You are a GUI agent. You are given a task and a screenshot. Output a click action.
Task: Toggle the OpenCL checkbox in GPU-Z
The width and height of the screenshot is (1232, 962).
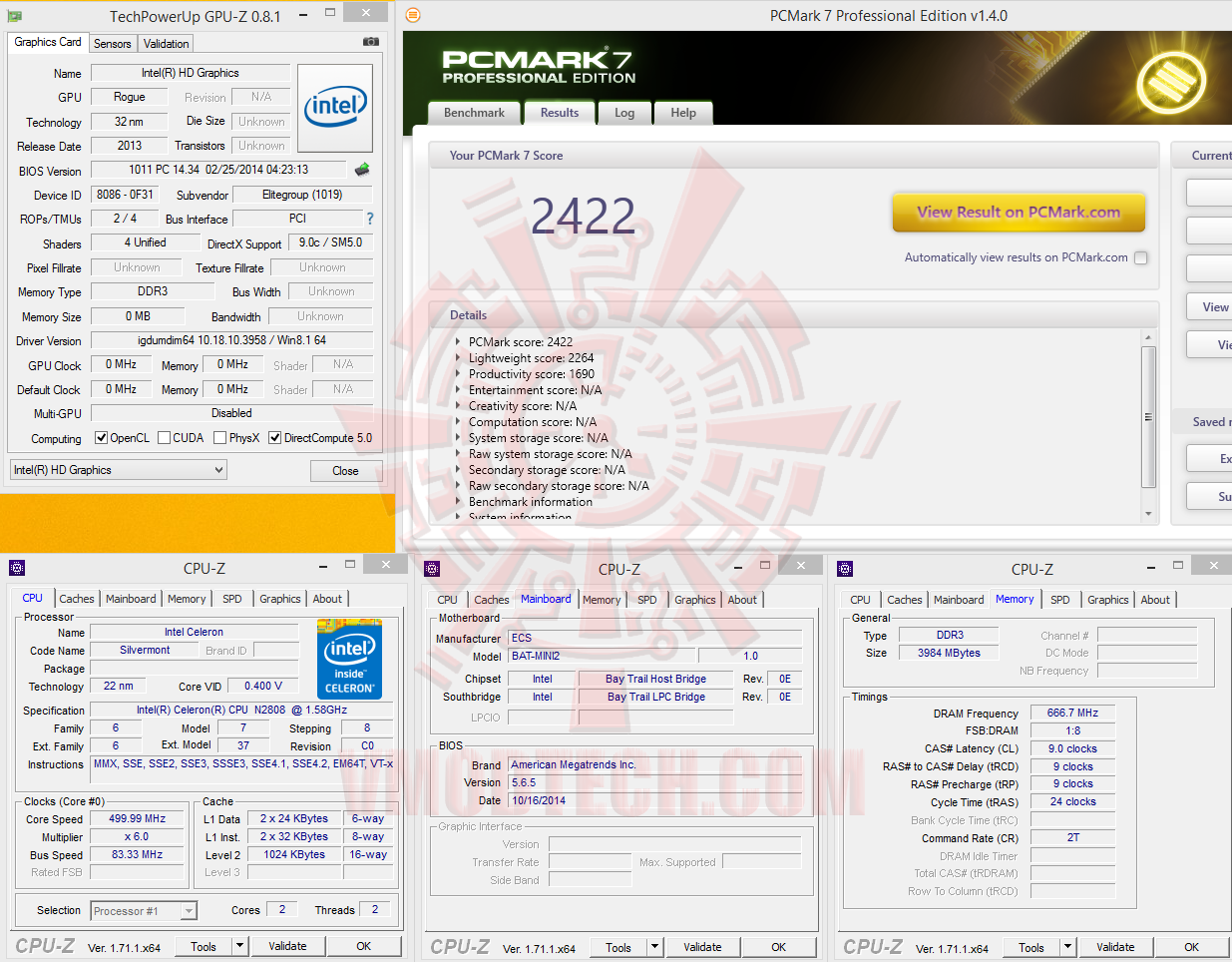[x=101, y=437]
